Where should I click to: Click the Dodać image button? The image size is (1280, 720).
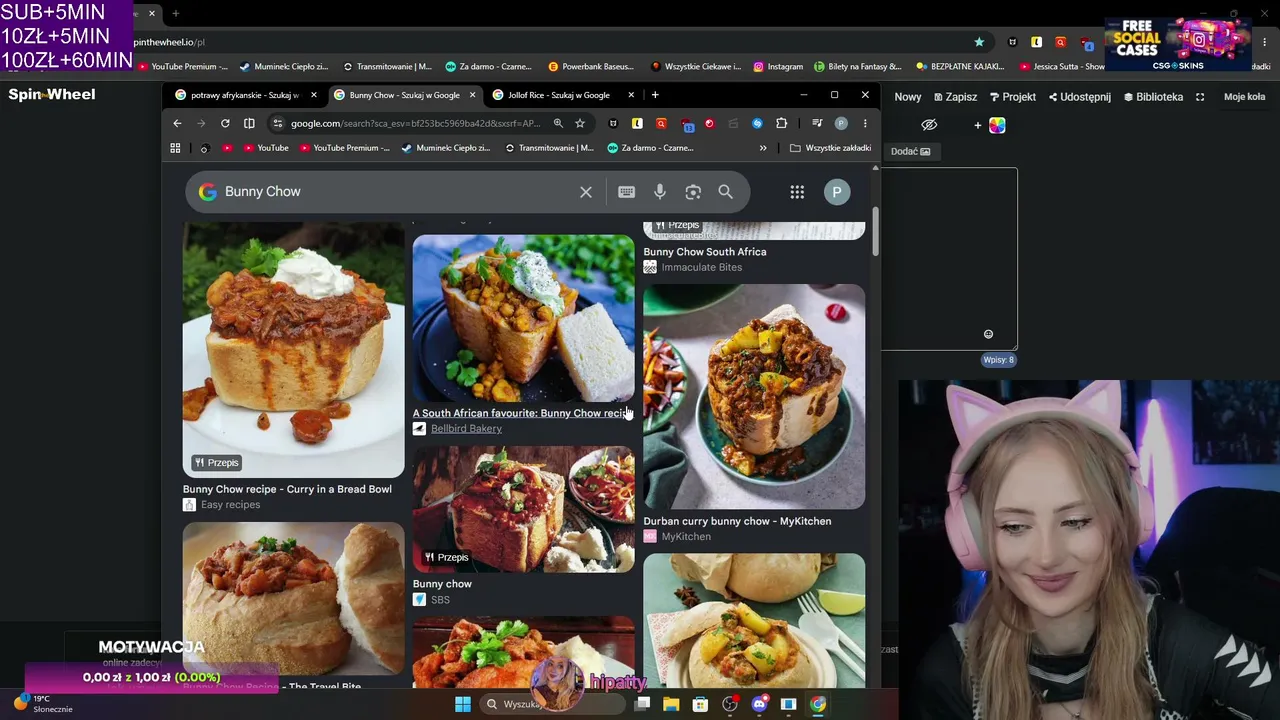pyautogui.click(x=910, y=151)
